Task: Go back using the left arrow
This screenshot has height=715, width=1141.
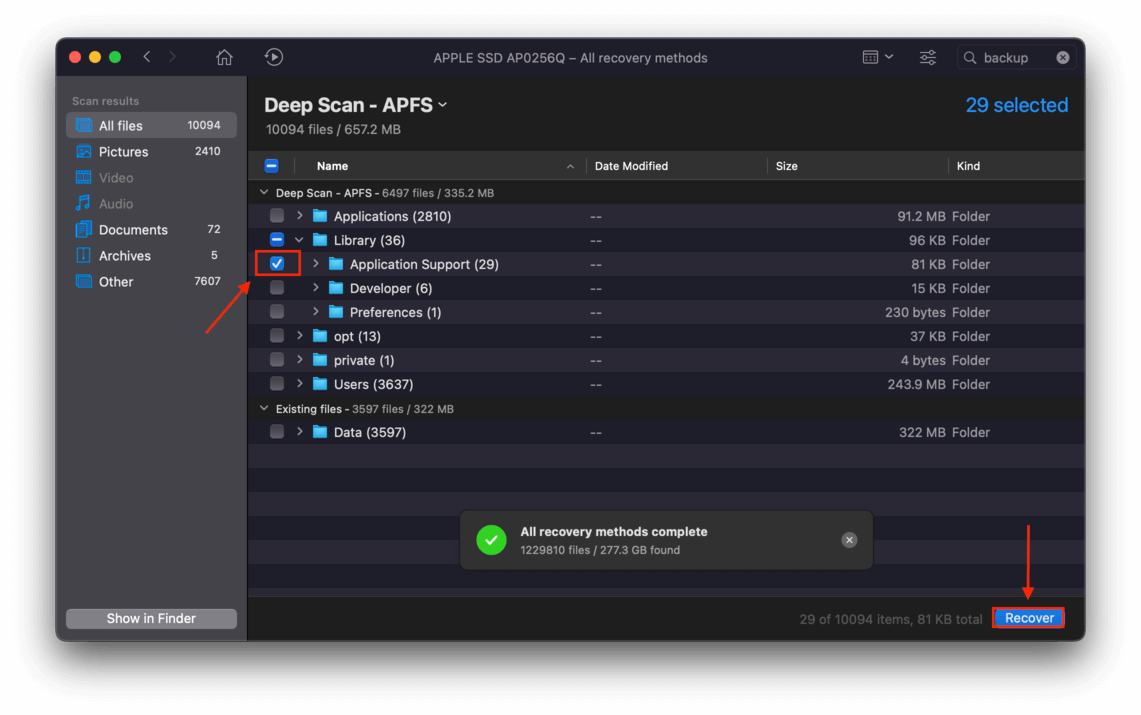Action: 147,57
